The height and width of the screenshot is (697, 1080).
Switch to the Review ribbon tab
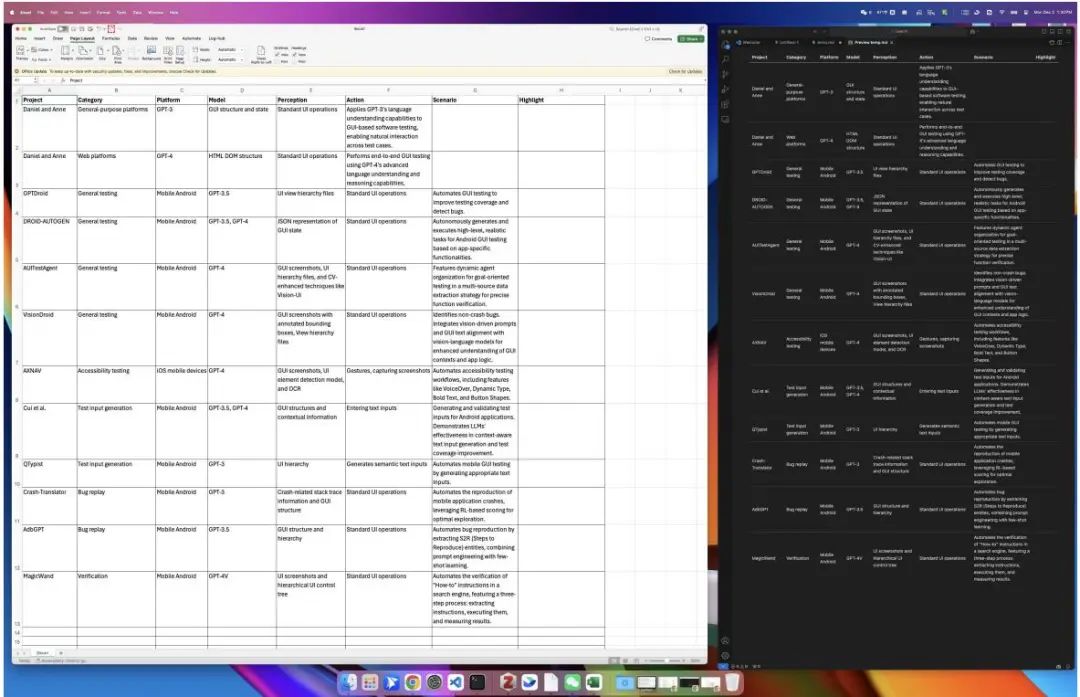tap(151, 39)
